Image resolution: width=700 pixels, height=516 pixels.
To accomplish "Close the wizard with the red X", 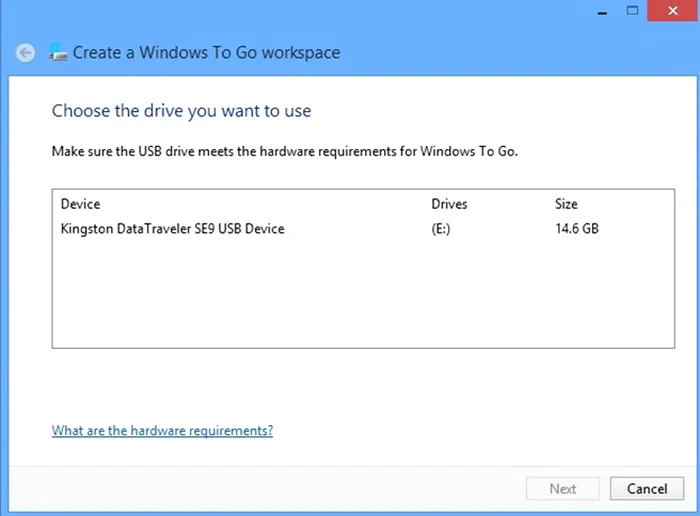I will 673,11.
